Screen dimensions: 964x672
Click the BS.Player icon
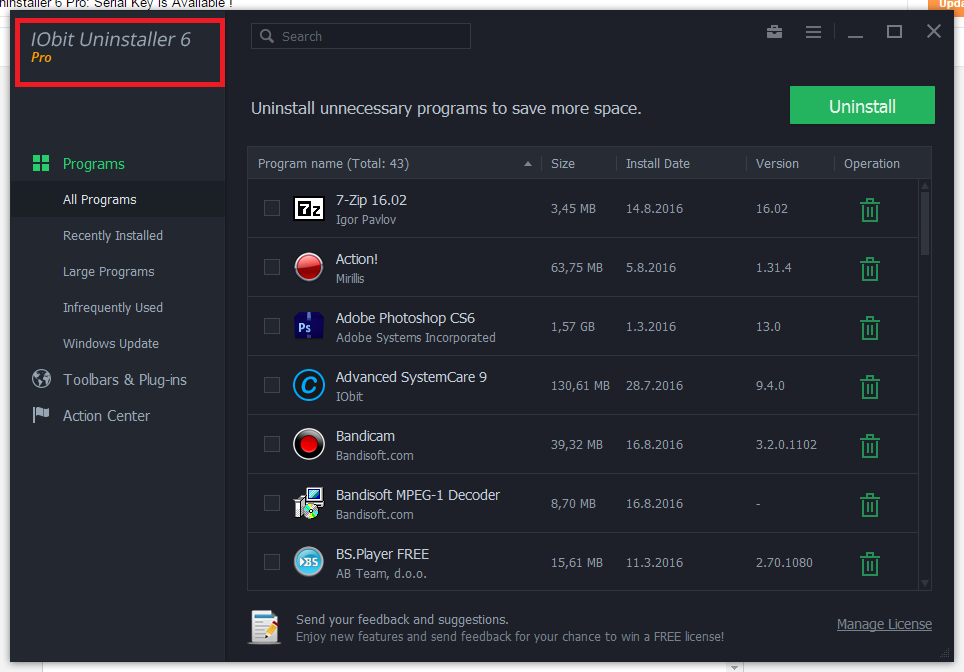coord(309,562)
